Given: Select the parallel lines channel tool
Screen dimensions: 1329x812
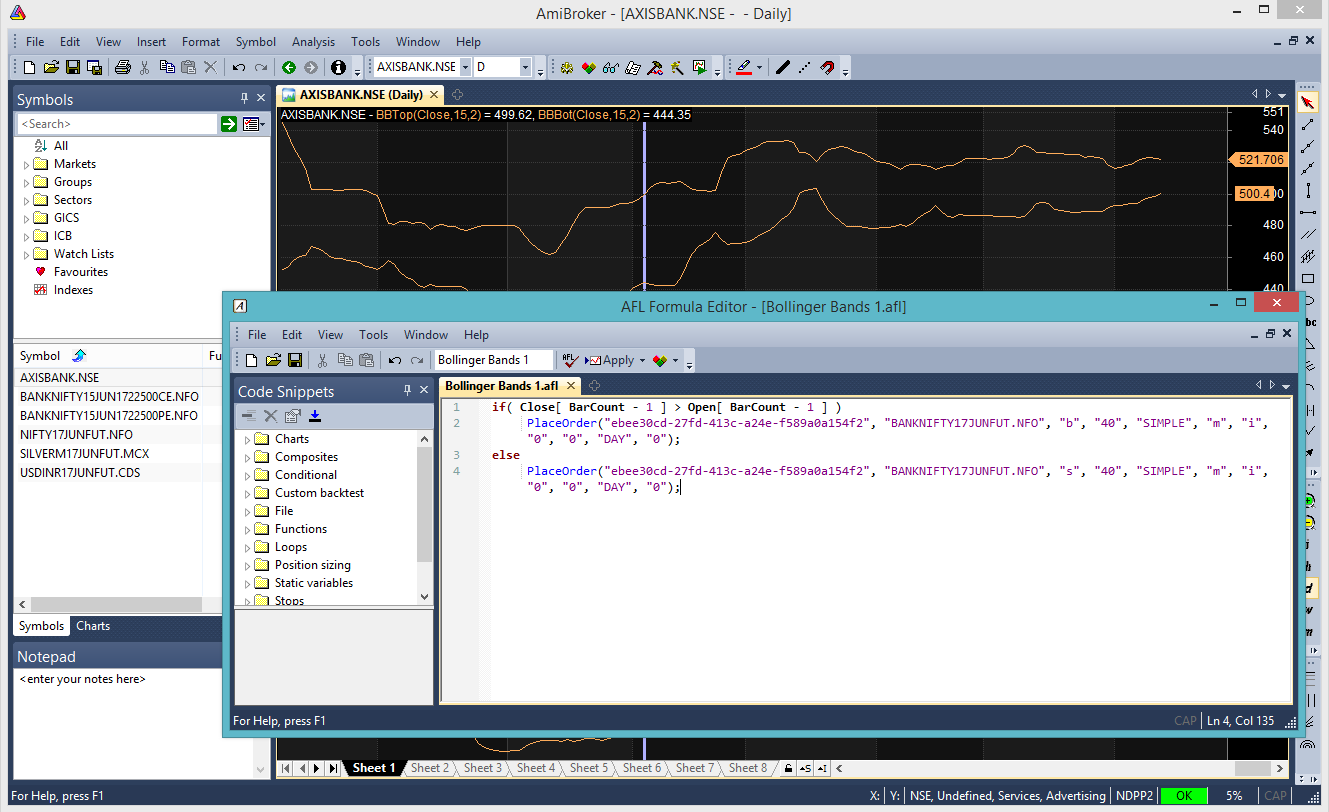Looking at the screenshot, I should click(x=1308, y=234).
